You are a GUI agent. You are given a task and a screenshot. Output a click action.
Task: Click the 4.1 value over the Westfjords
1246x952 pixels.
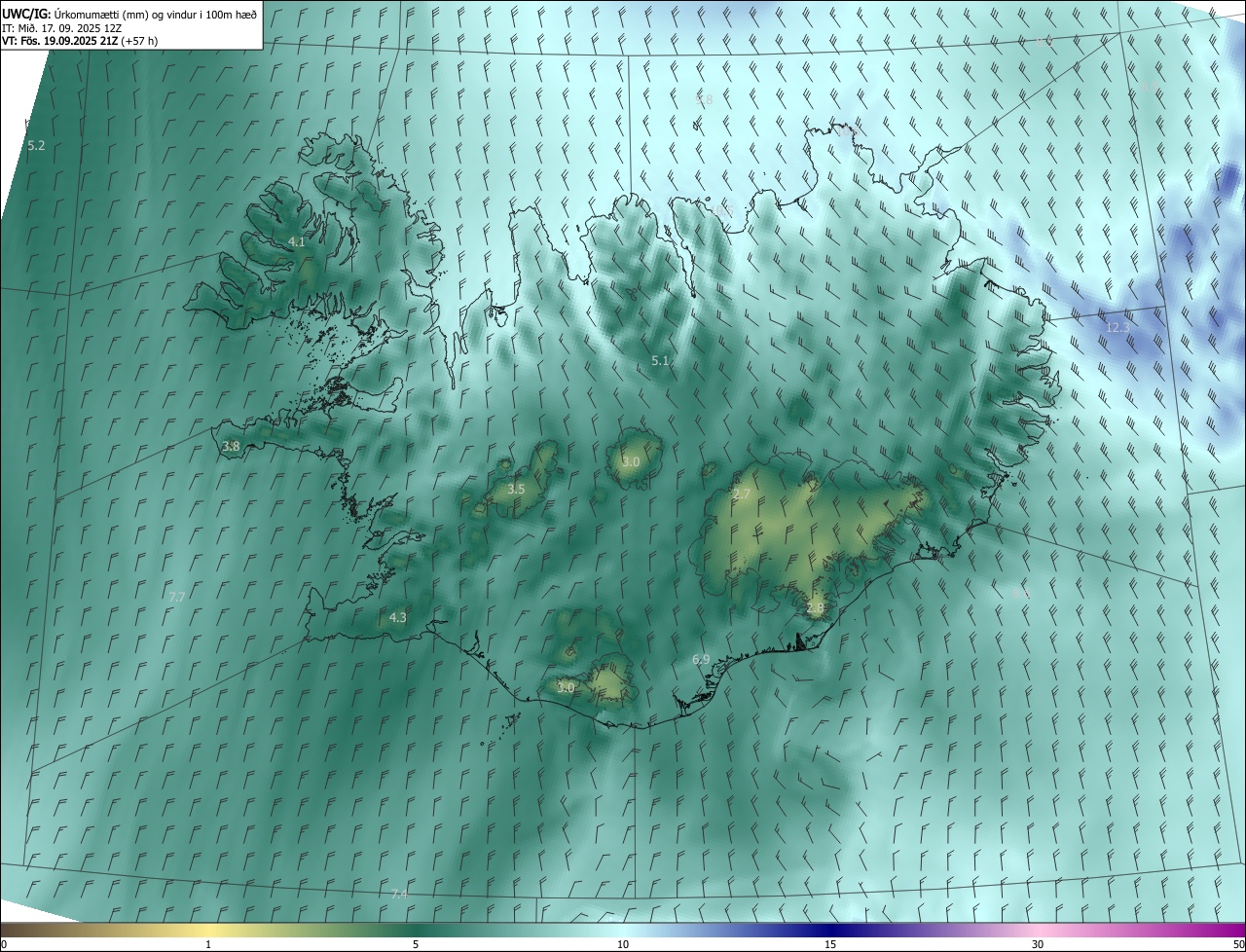[x=297, y=241]
